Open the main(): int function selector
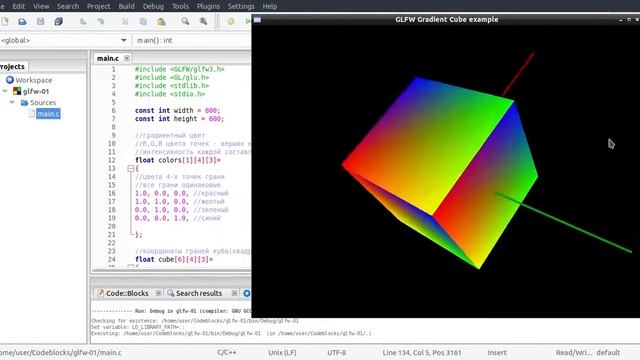Image resolution: width=640 pixels, height=360 pixels. click(x=192, y=40)
